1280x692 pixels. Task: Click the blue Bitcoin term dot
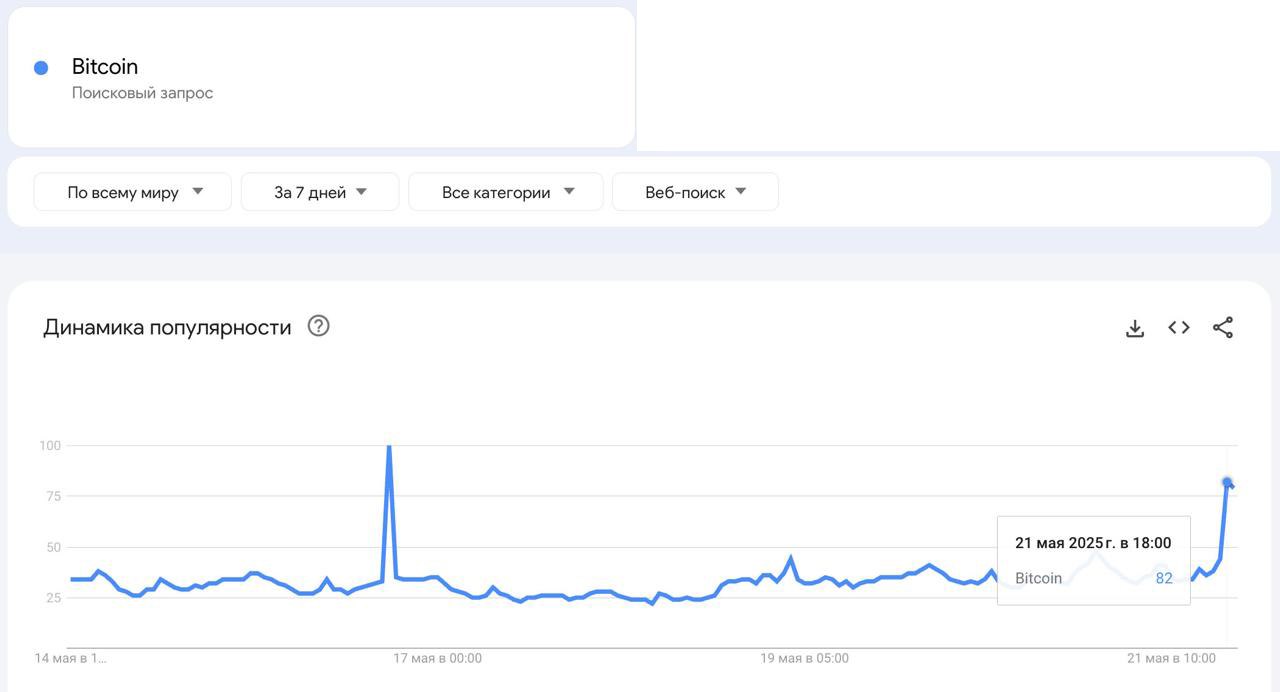(41, 68)
